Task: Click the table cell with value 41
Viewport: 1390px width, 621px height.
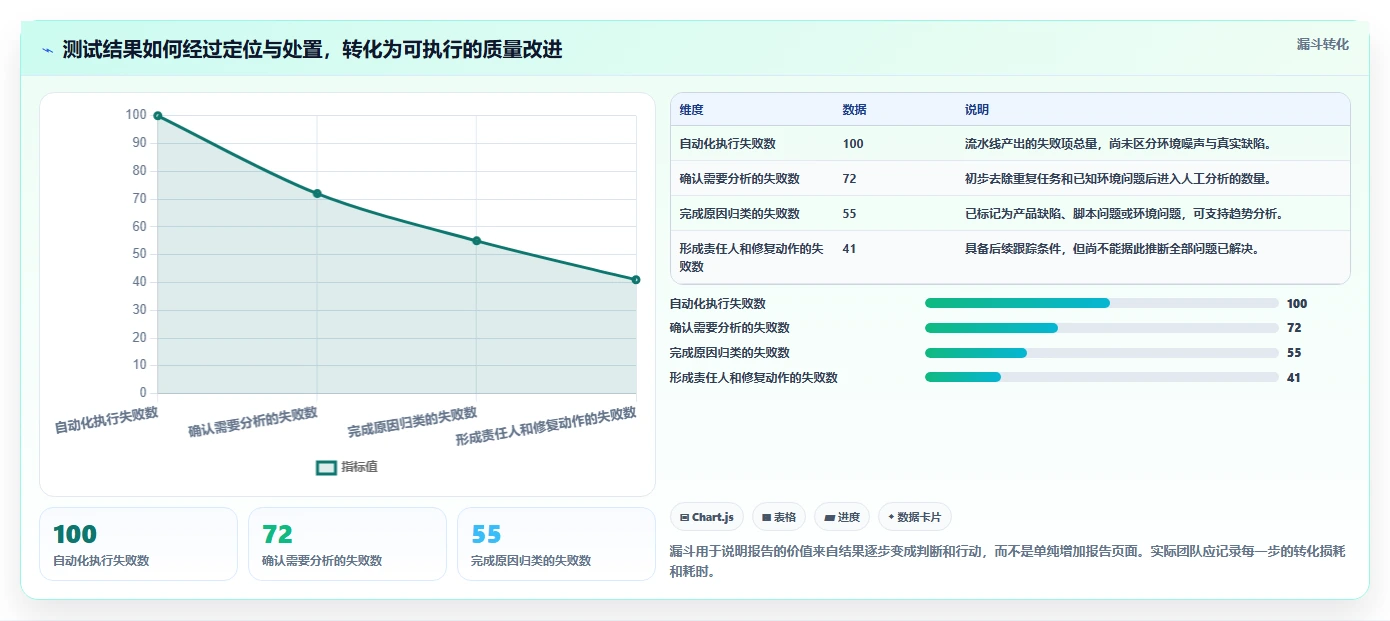Action: click(x=849, y=249)
